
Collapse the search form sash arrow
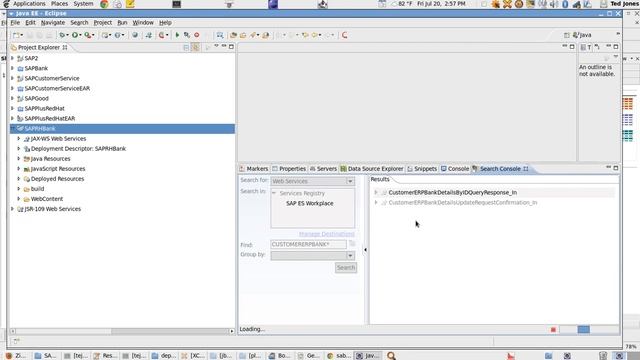tap(365, 250)
